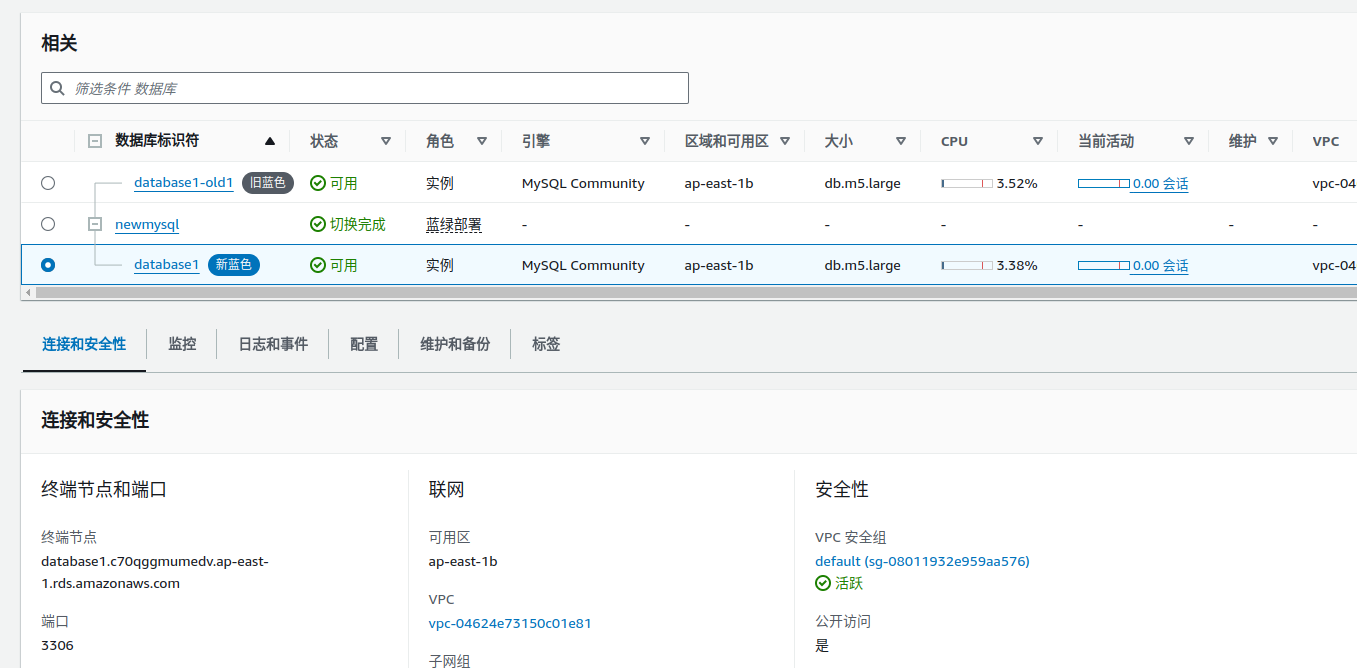Open the 区域和可用区 column sort dropdown
The image size is (1357, 668).
pyautogui.click(x=785, y=141)
